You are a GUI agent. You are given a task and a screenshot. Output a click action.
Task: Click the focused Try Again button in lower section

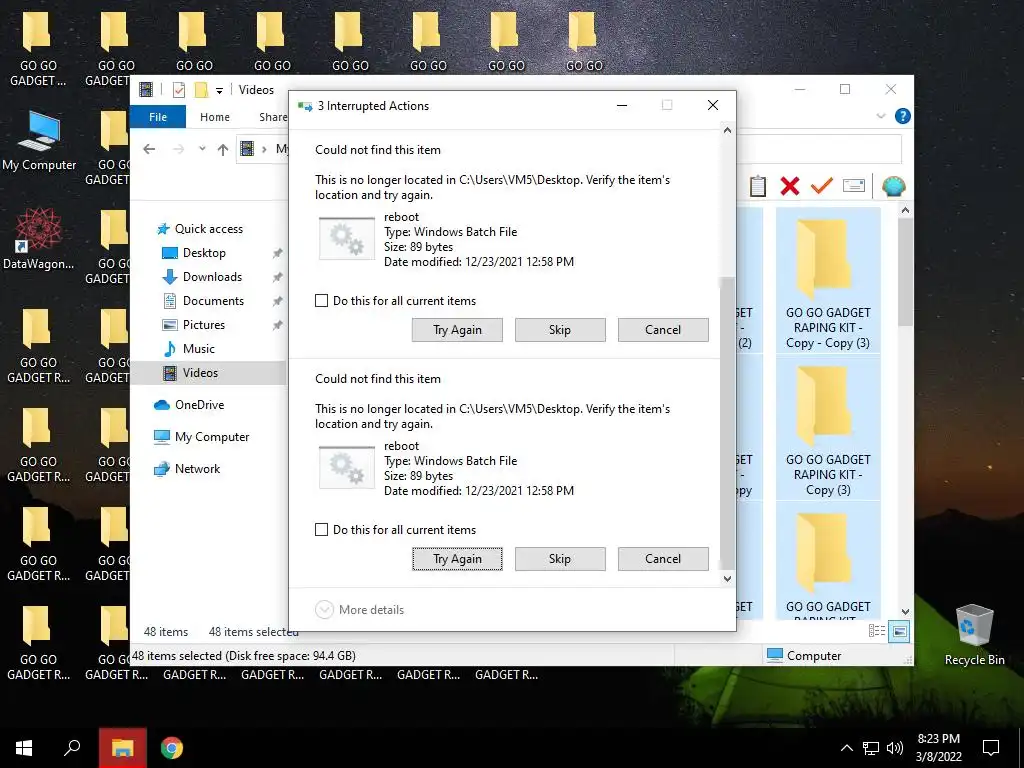pos(457,559)
